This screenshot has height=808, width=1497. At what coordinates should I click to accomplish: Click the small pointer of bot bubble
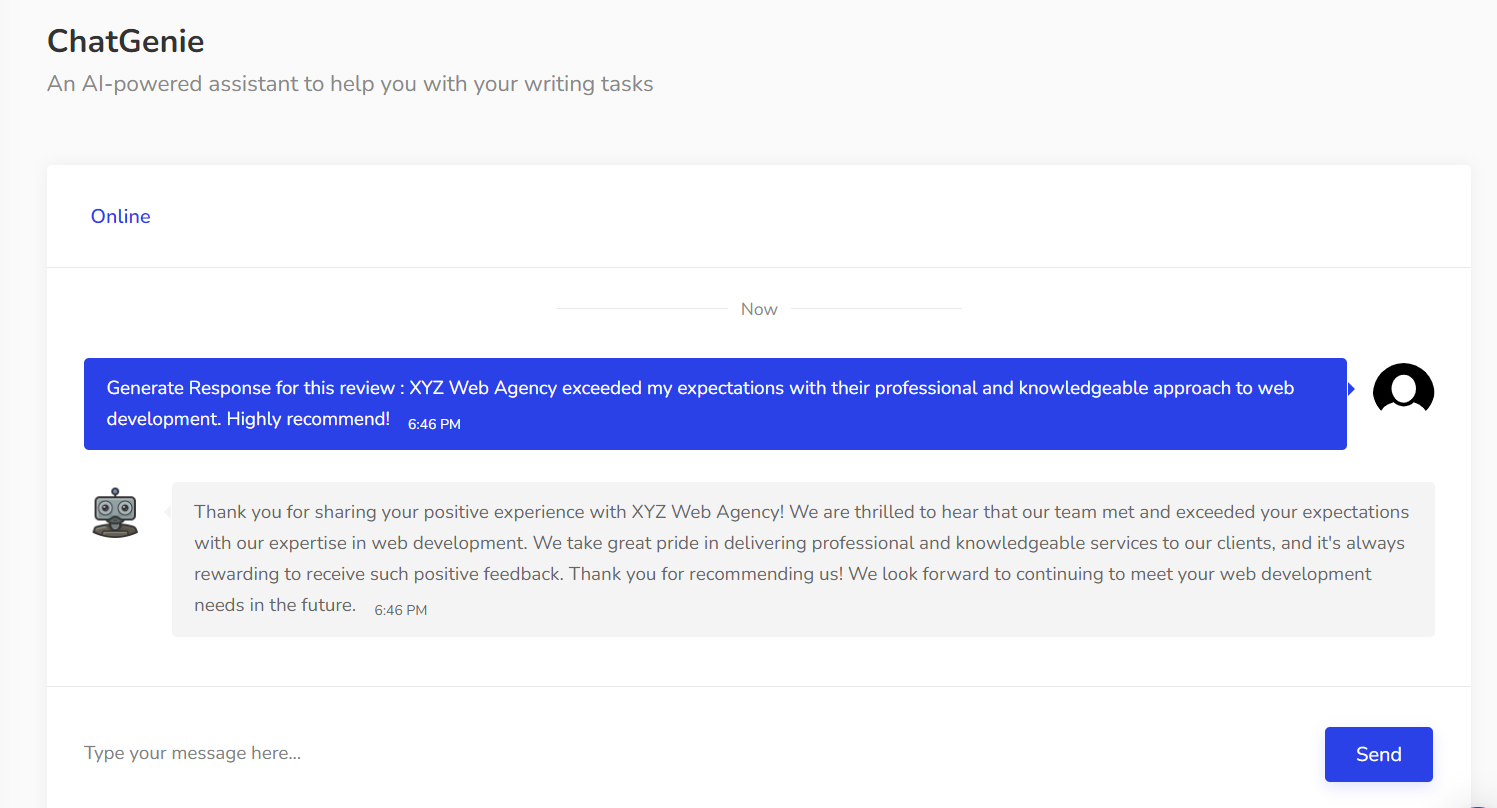168,512
